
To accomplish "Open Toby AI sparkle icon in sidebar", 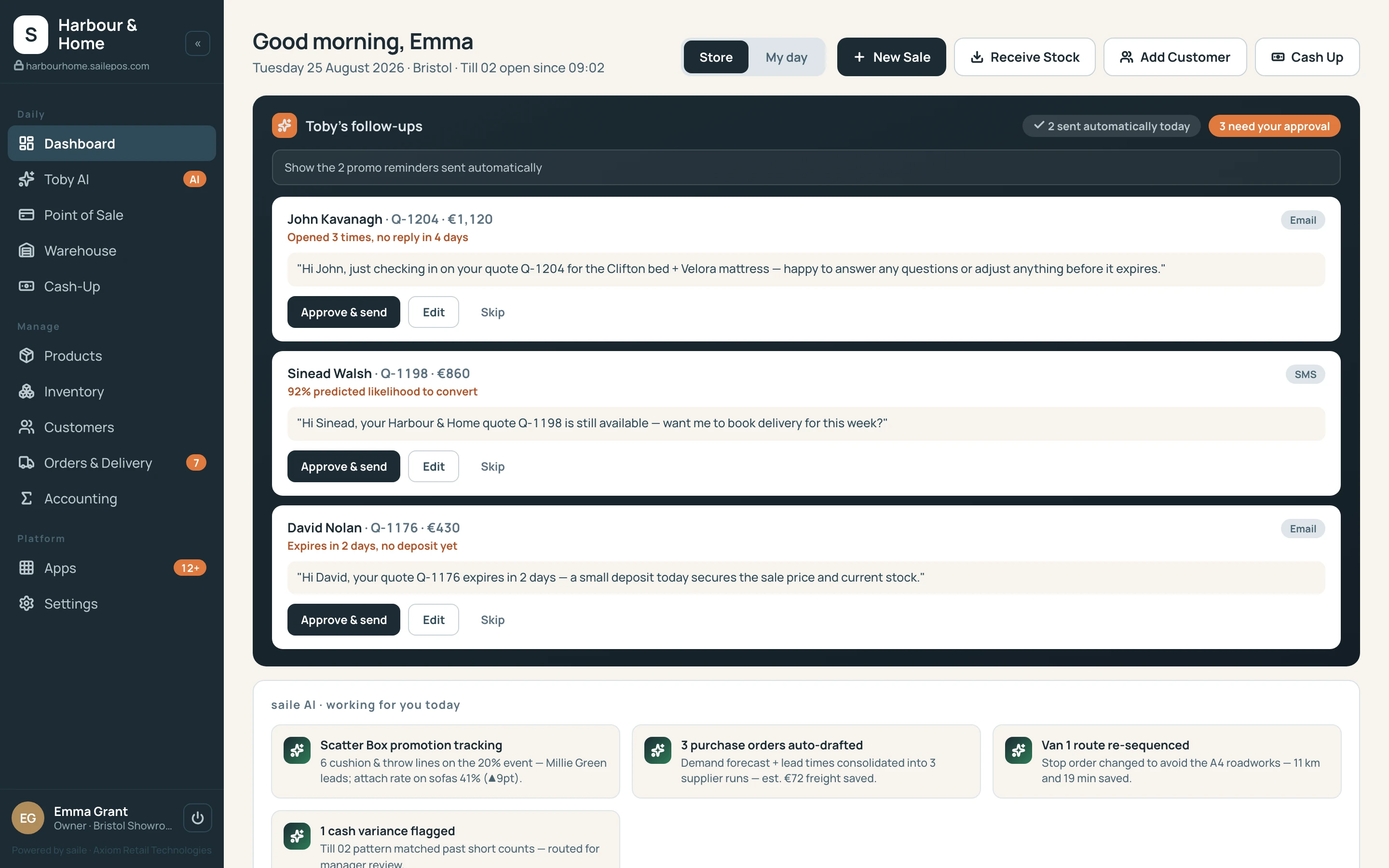I will pos(27,179).
